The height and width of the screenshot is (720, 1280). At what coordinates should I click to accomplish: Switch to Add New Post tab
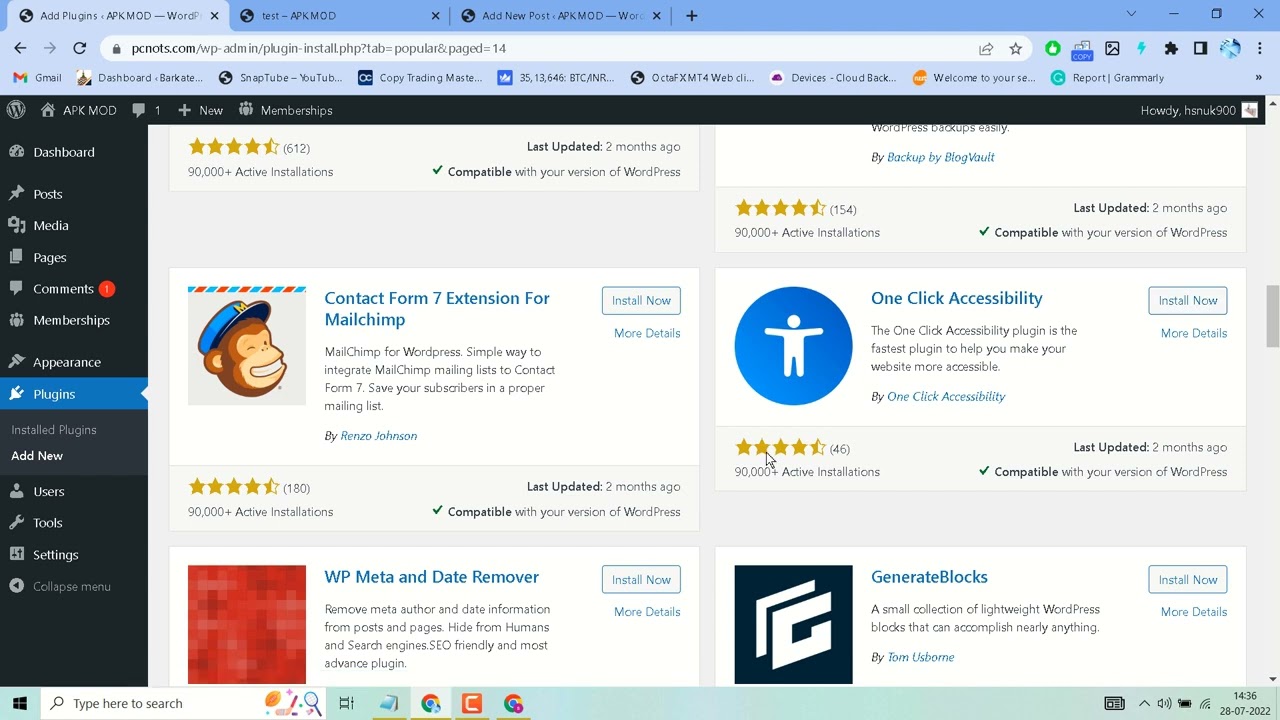tap(563, 15)
